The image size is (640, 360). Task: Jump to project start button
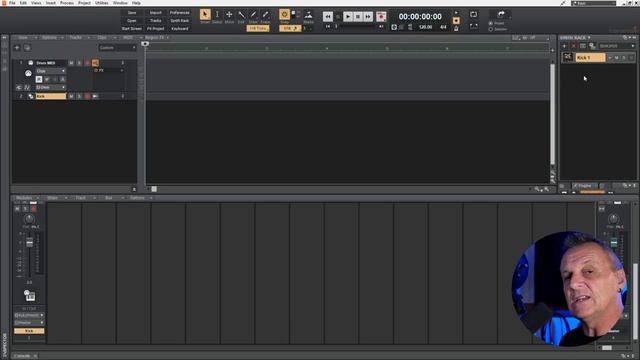327,27
